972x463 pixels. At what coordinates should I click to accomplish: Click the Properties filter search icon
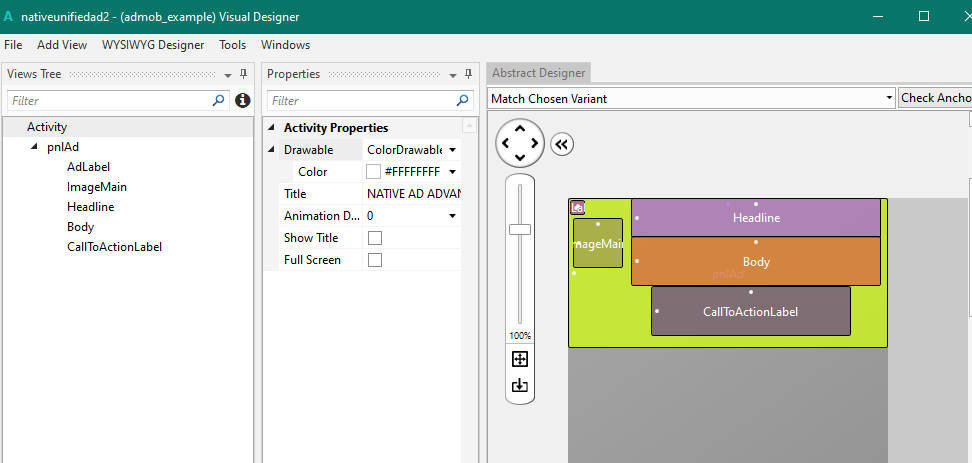462,100
